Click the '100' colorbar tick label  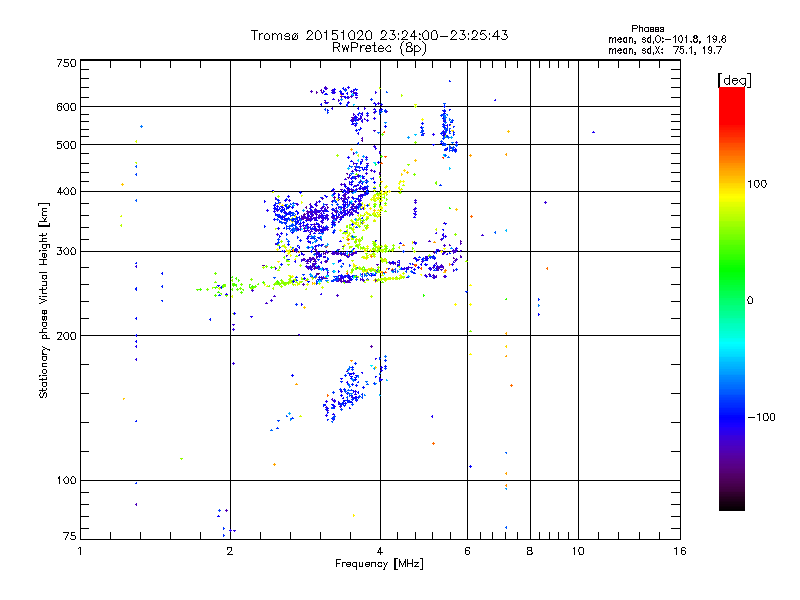757,184
